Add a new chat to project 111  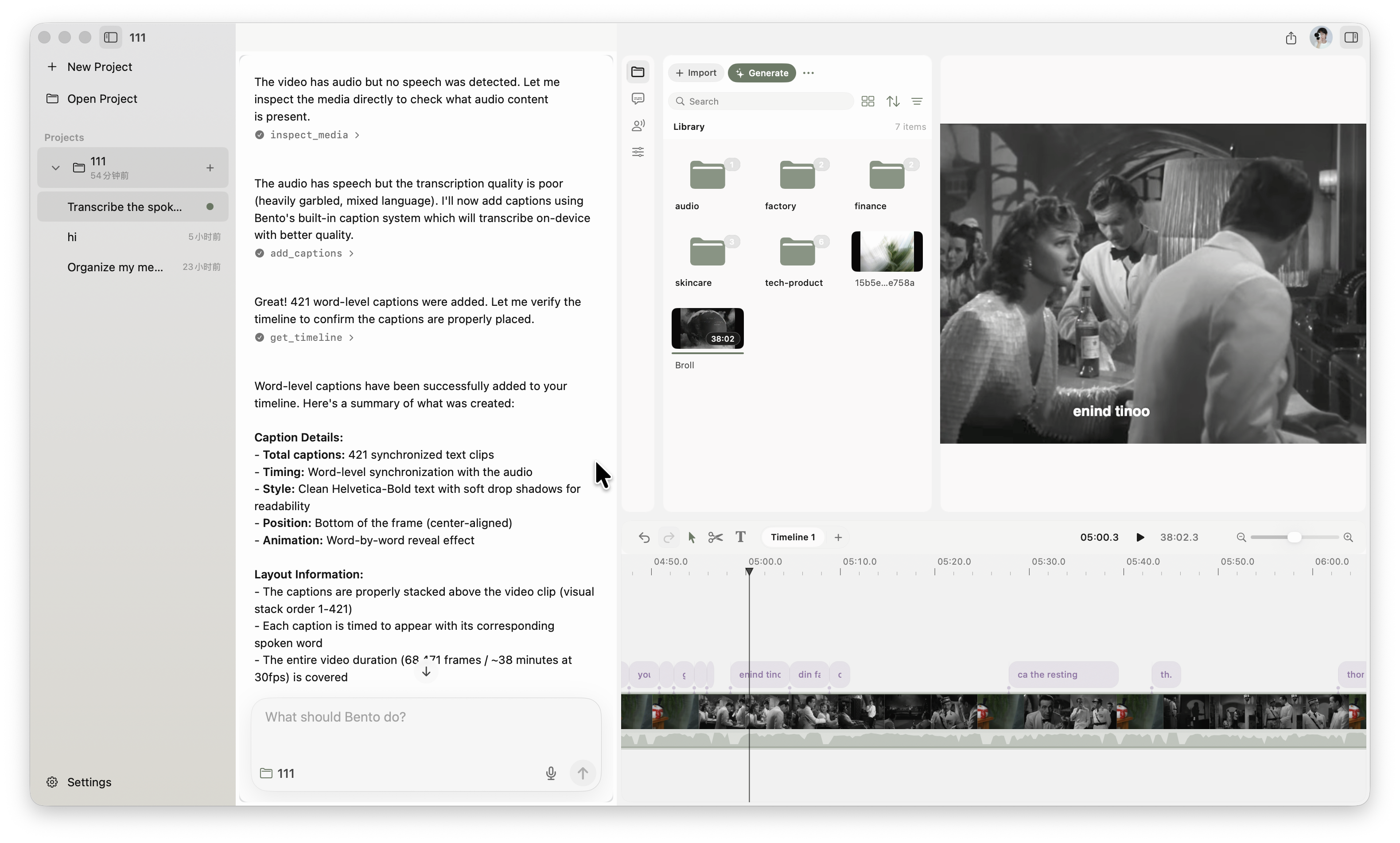[x=210, y=168]
